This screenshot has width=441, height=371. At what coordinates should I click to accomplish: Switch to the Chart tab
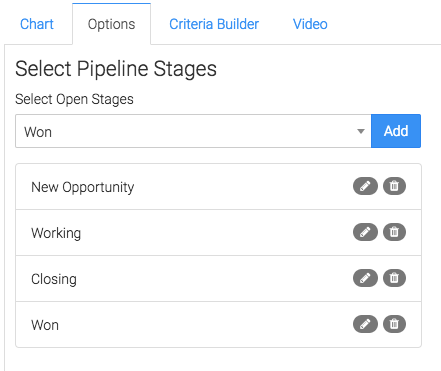point(37,24)
